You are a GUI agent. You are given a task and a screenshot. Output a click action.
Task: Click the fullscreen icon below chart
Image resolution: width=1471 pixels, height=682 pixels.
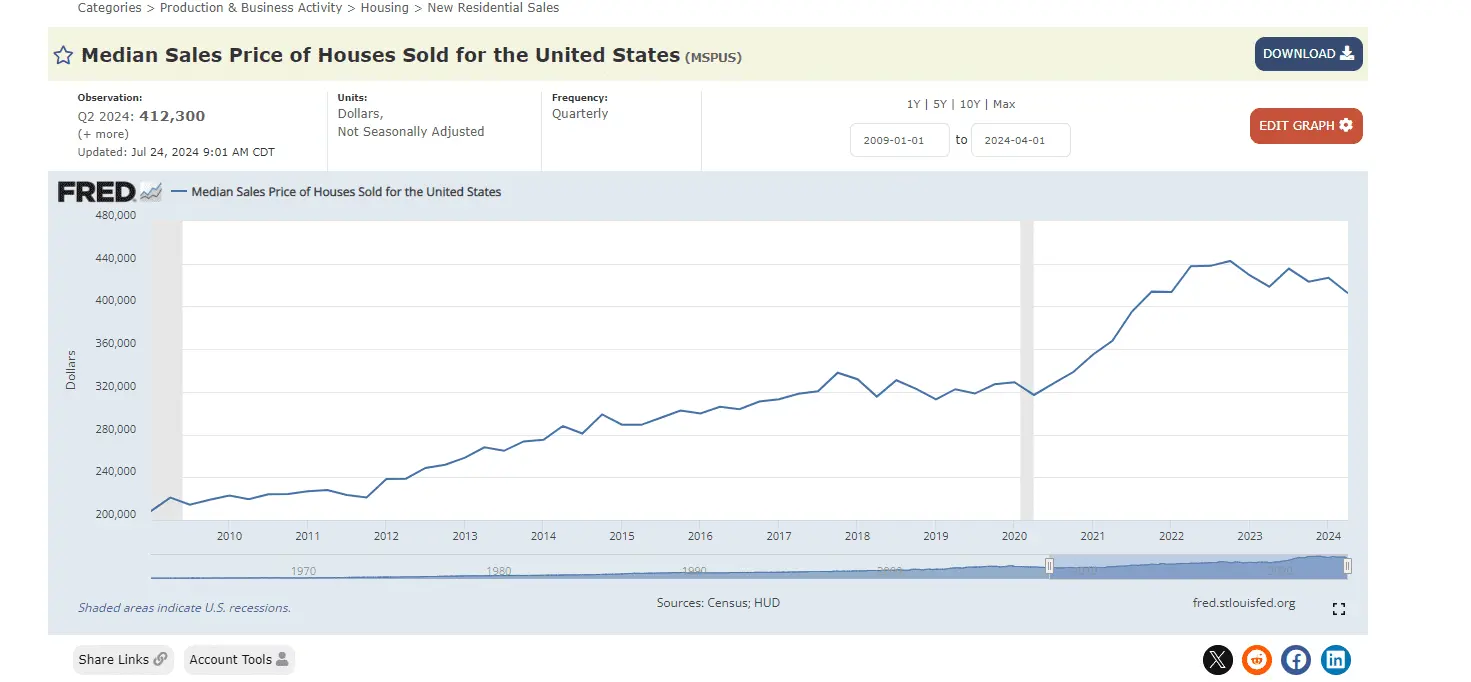tap(1339, 609)
